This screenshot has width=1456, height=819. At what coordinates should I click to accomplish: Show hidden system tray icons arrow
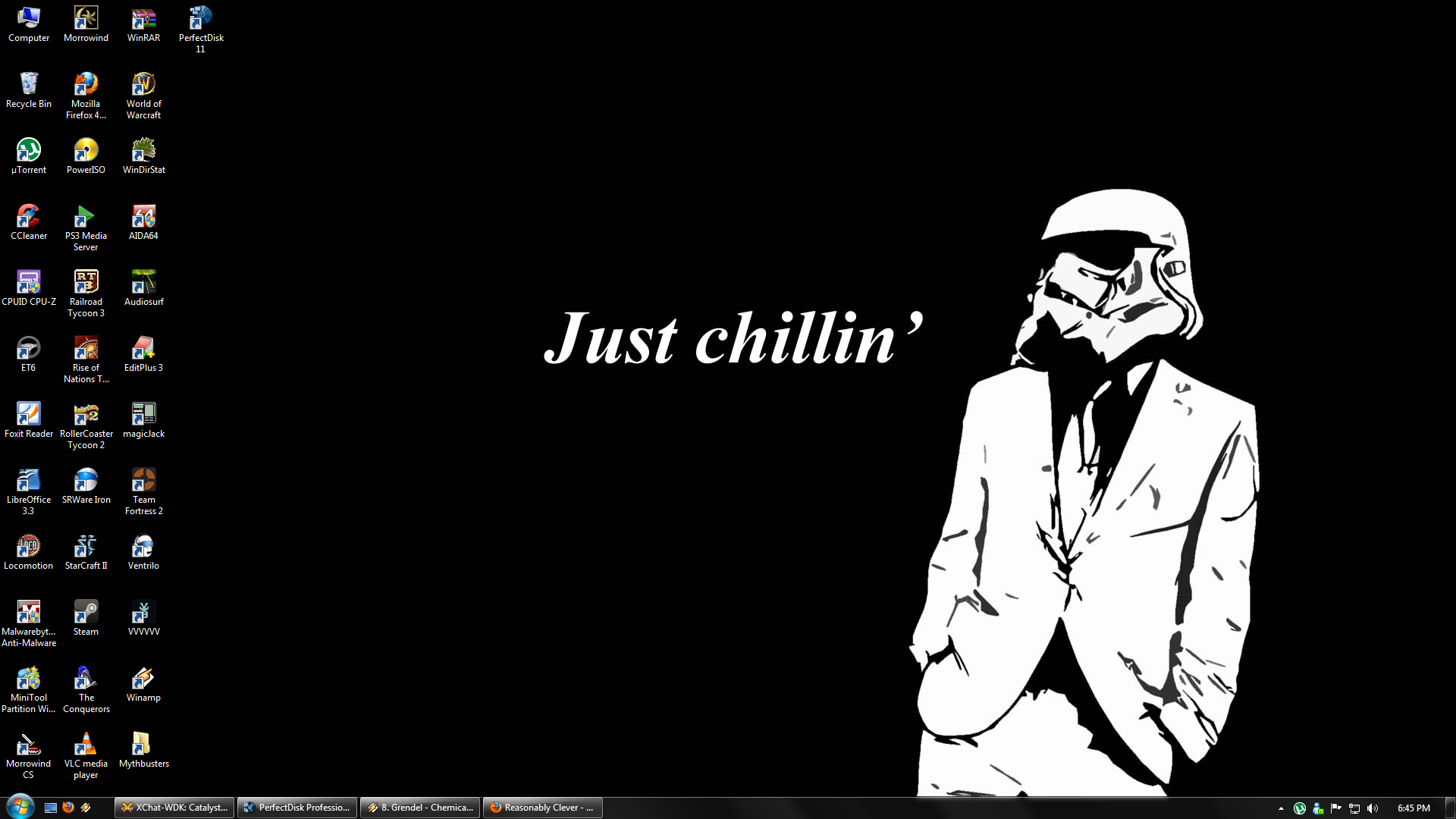click(1281, 808)
